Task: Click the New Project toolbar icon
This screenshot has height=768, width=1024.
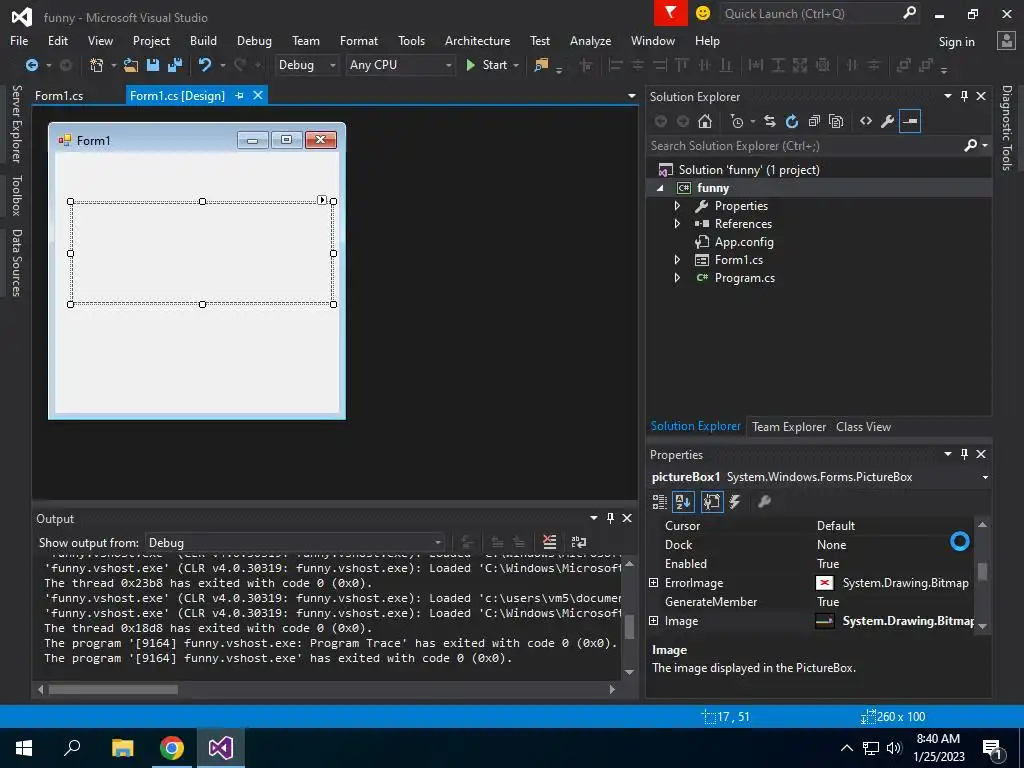Action: tap(97, 65)
